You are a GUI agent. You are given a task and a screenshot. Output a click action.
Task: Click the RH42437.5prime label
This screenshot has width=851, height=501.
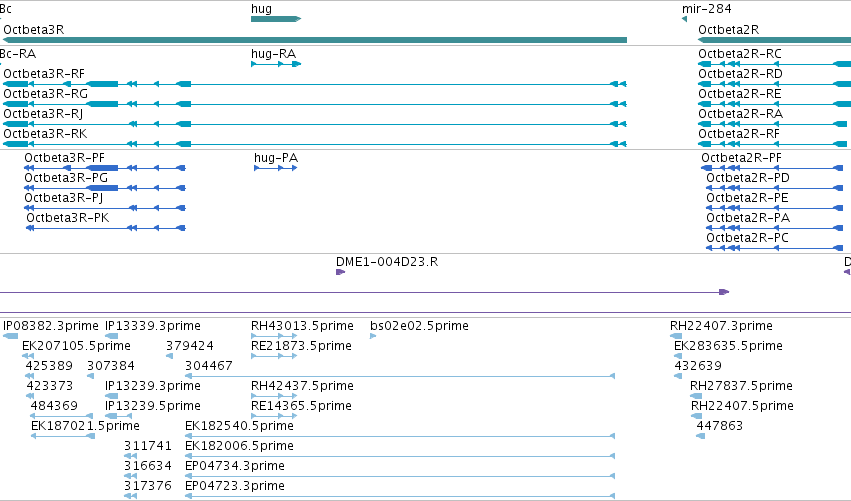(x=302, y=386)
